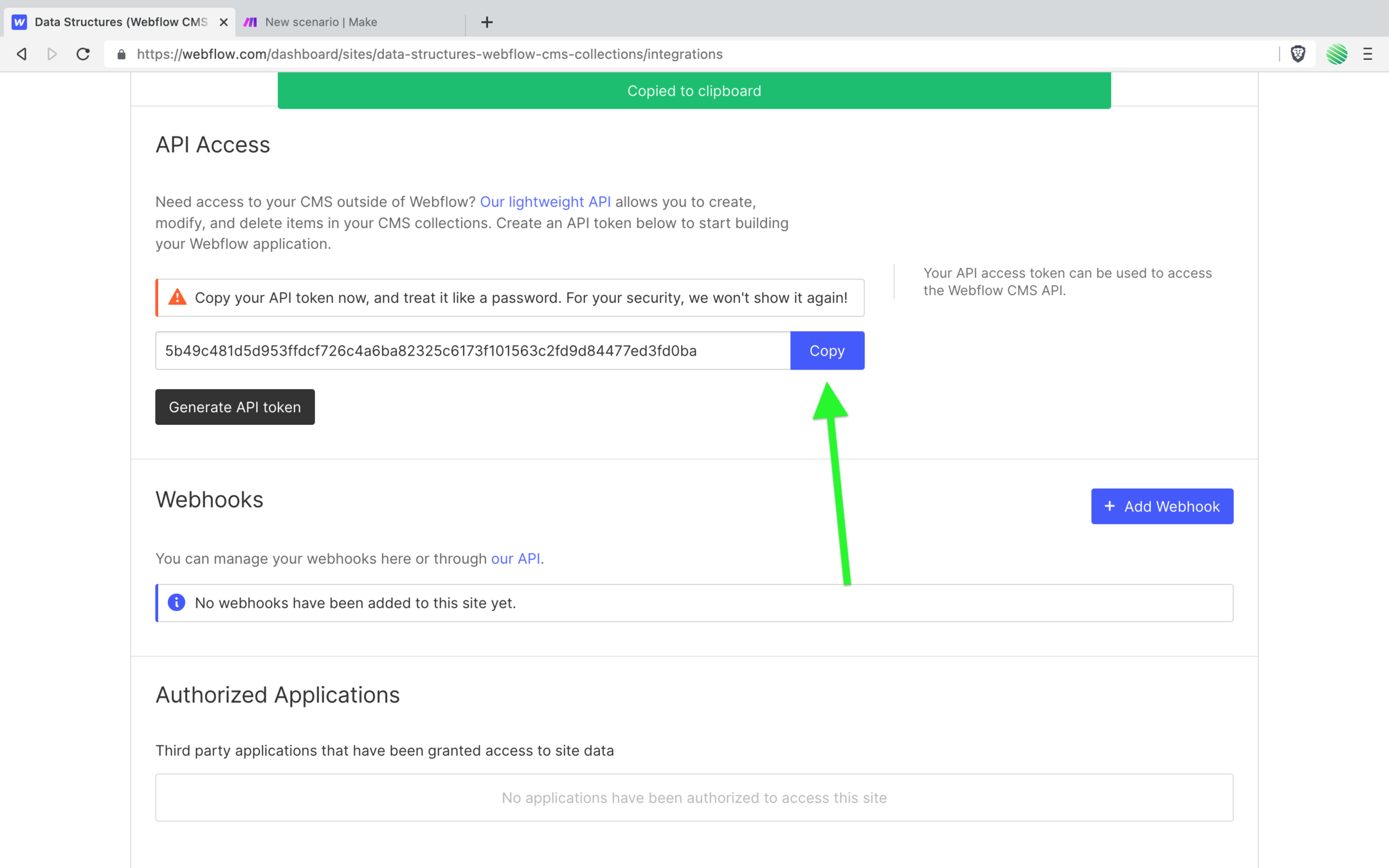This screenshot has height=868, width=1389.
Task: Click 'Copy your API token now' warning text
Action: click(x=521, y=298)
